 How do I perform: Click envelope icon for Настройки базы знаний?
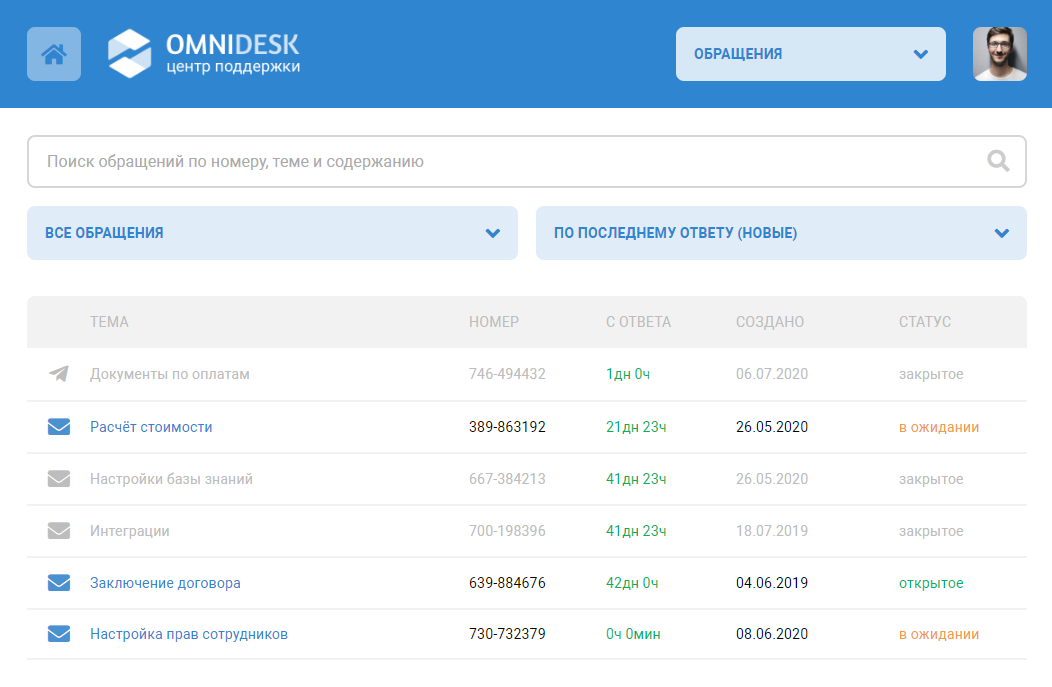(59, 478)
